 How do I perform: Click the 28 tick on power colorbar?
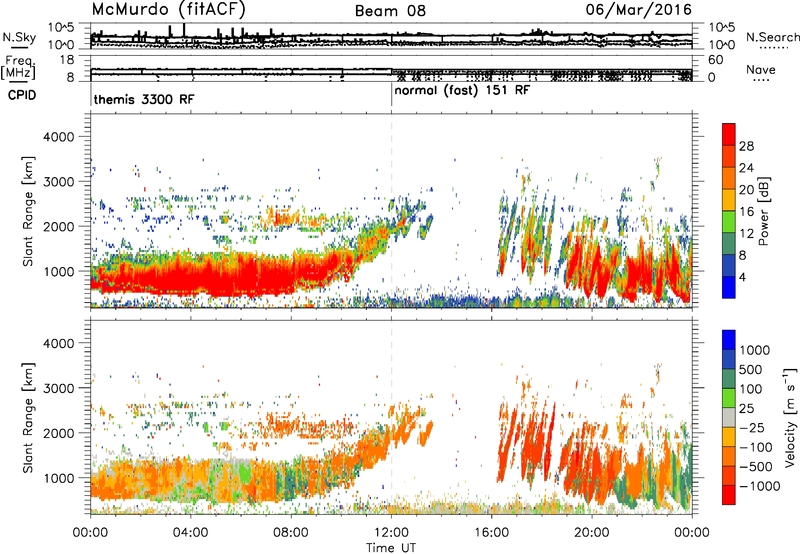746,146
